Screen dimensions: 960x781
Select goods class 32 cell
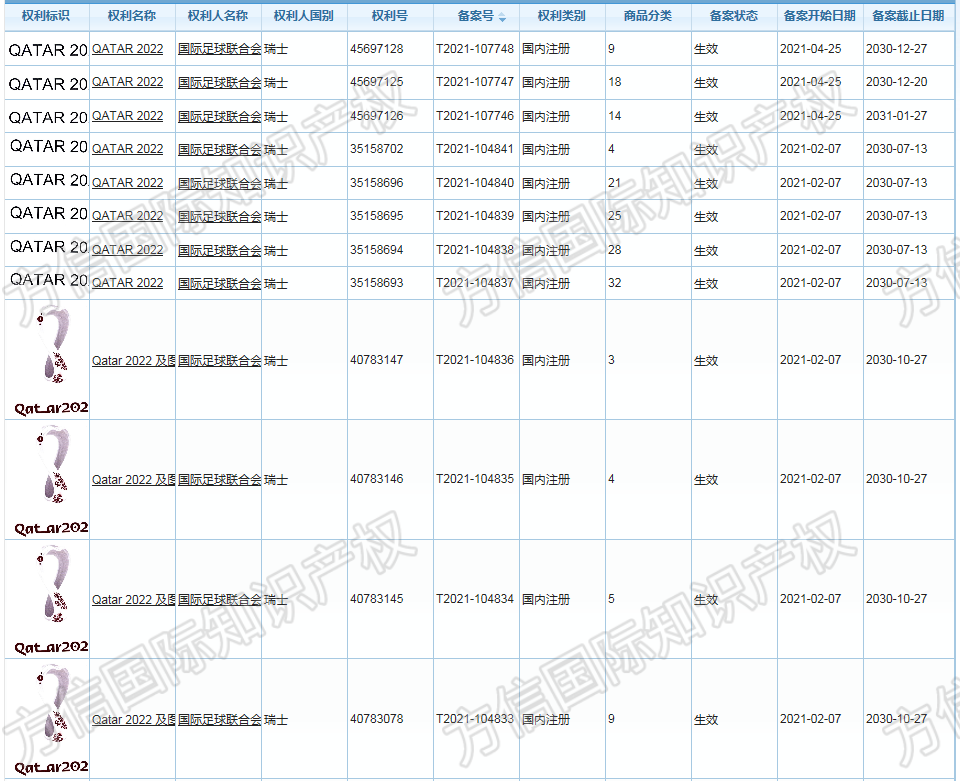[x=615, y=283]
